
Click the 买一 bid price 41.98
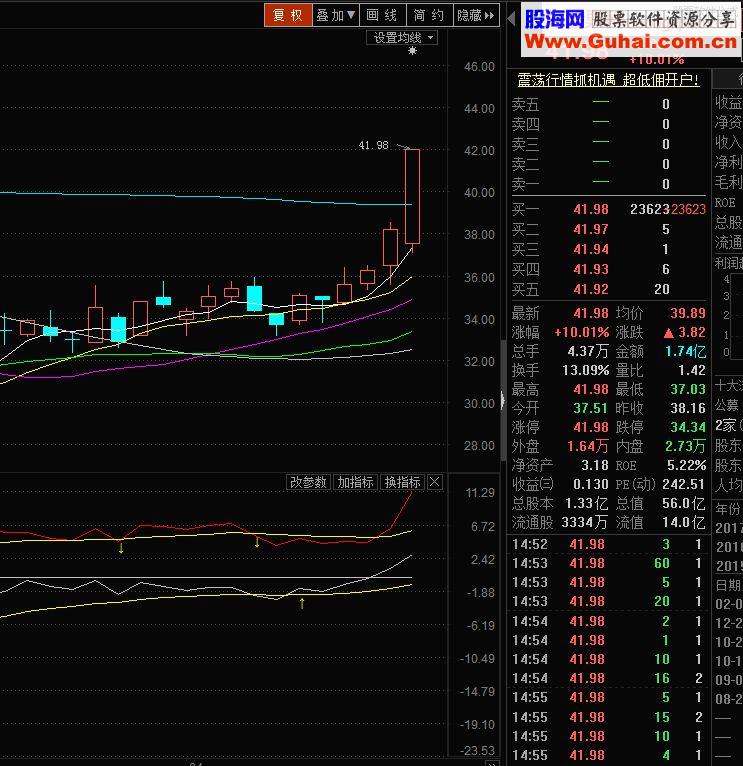(x=591, y=210)
